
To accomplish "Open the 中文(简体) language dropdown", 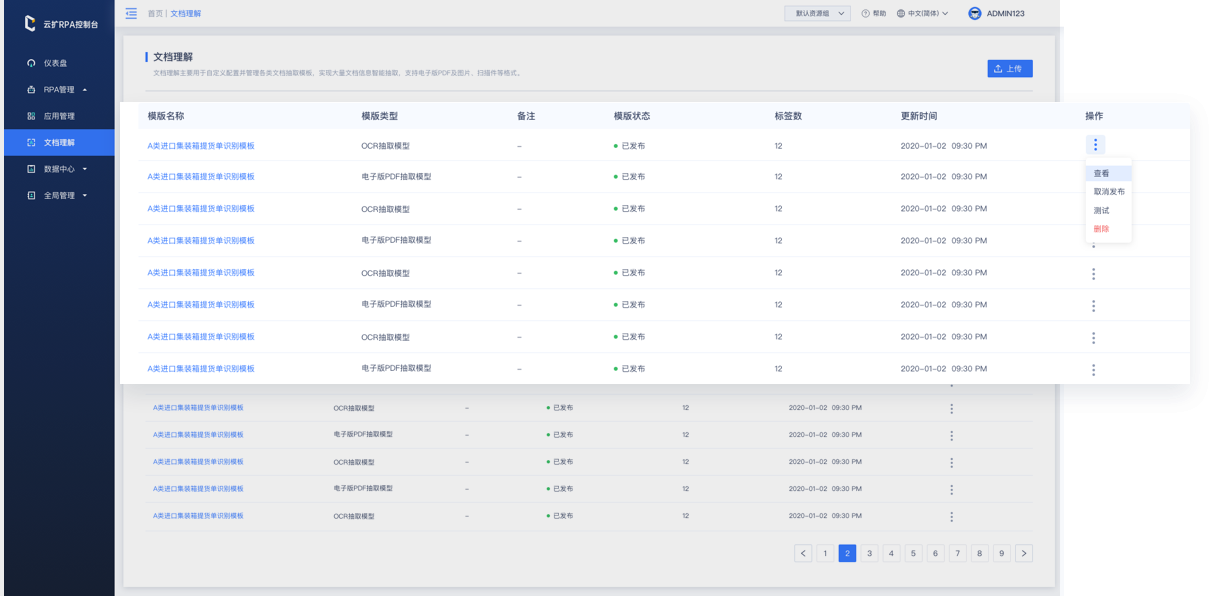I will [x=922, y=14].
